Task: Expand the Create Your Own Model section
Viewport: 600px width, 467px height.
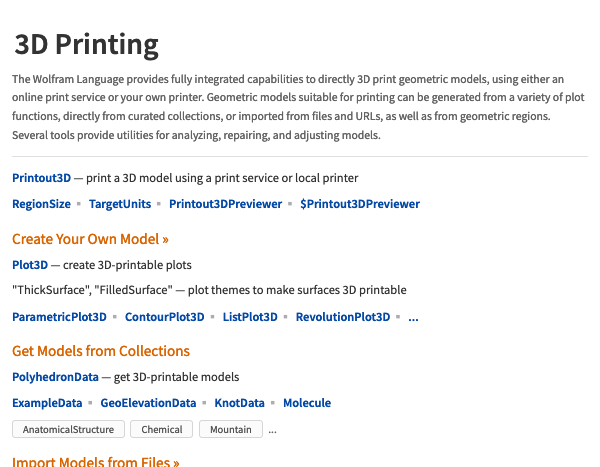Action: [x=90, y=239]
